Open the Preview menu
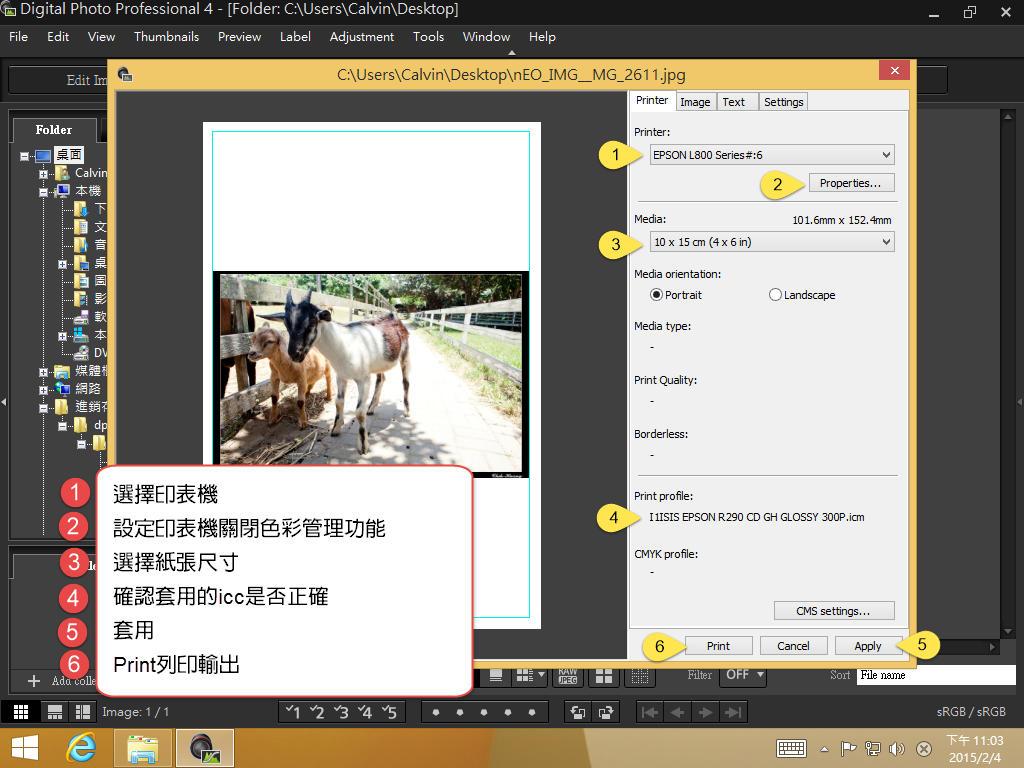Image resolution: width=1024 pixels, height=768 pixels. point(240,37)
